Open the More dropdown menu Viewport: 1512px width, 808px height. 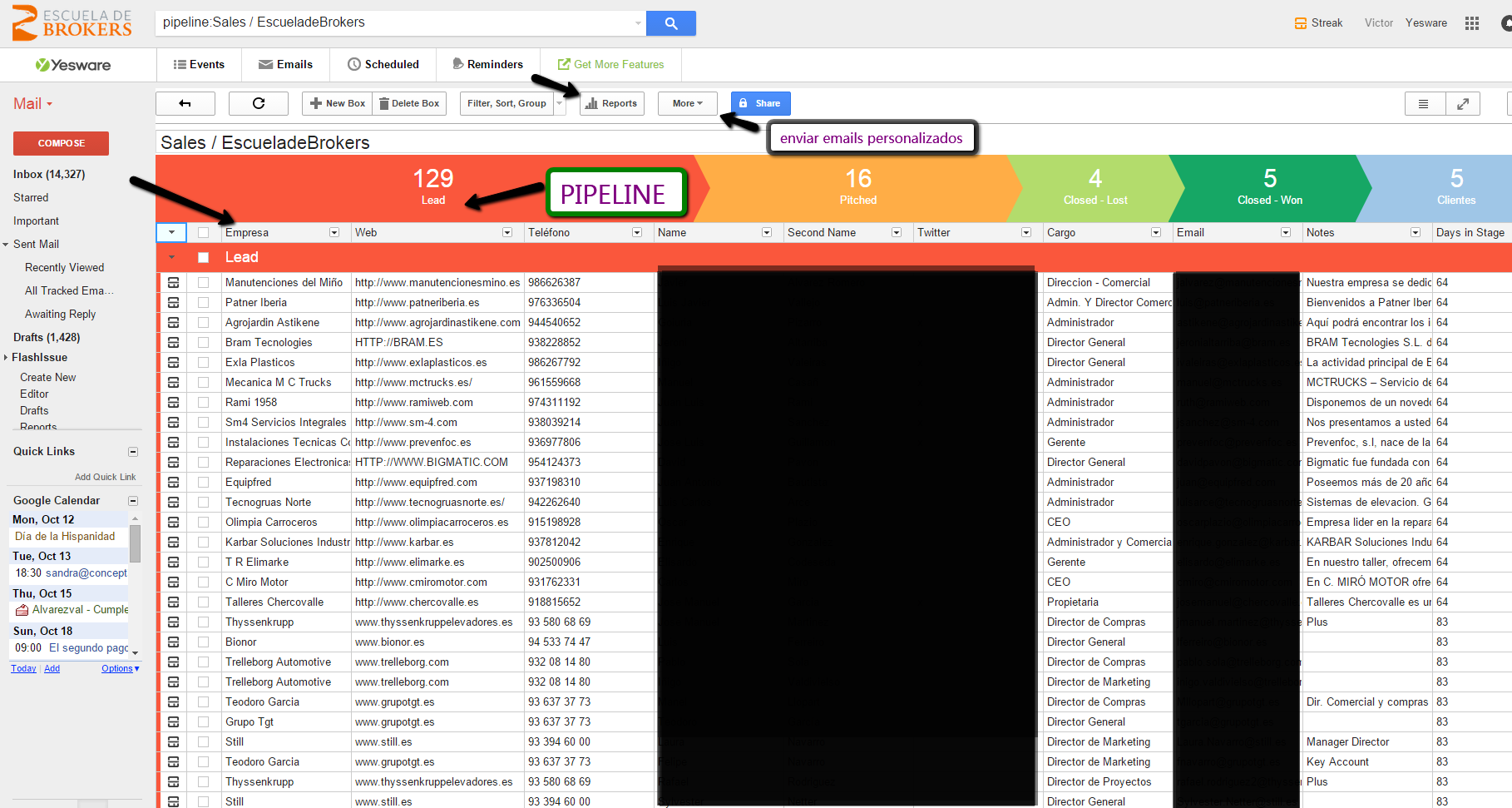click(x=687, y=103)
